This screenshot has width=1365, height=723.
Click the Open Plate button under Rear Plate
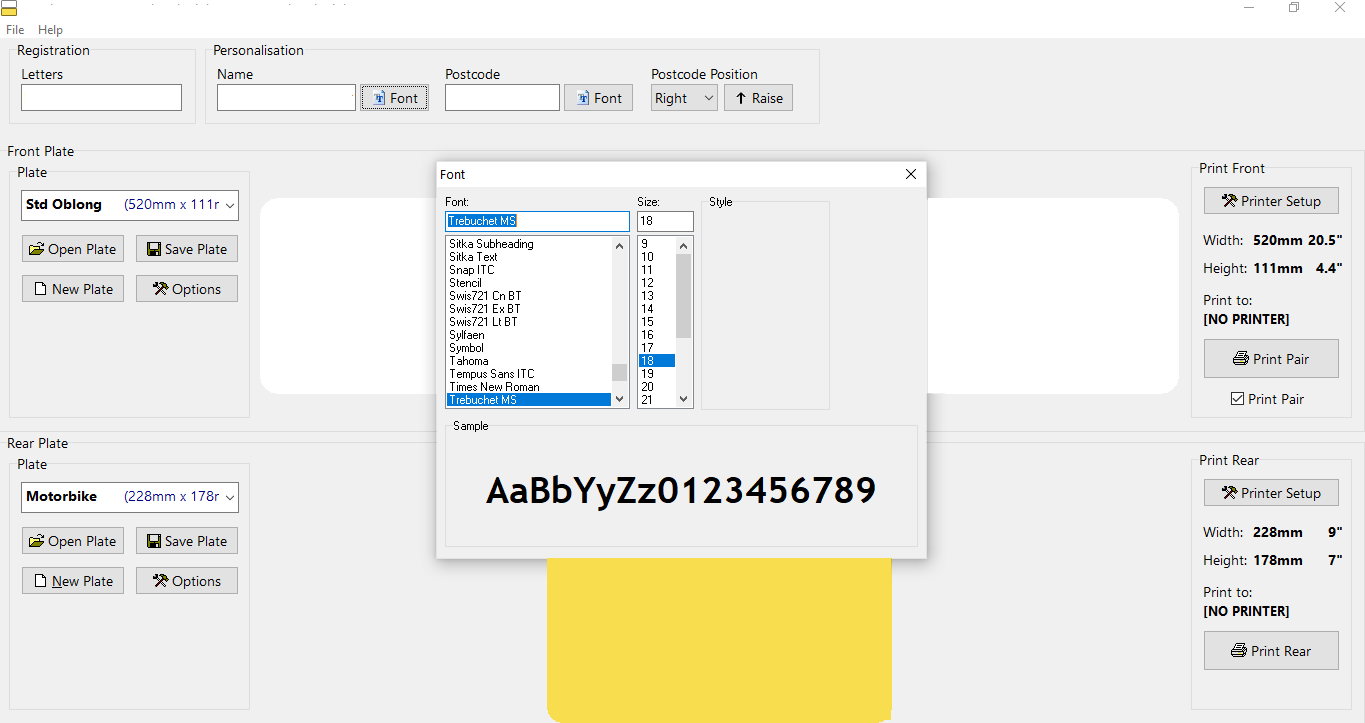pos(72,540)
